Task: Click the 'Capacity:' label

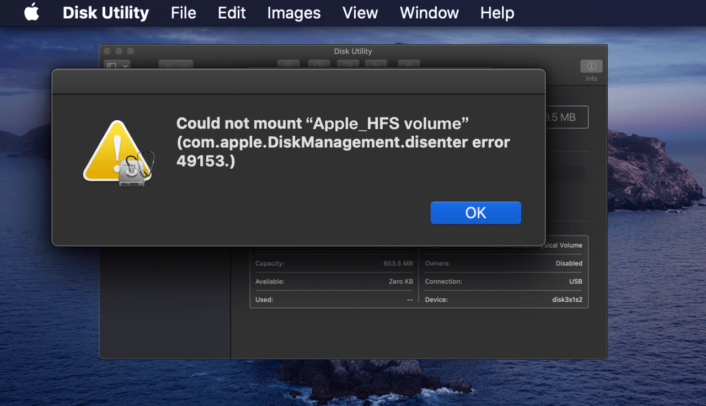Action: 270,263
